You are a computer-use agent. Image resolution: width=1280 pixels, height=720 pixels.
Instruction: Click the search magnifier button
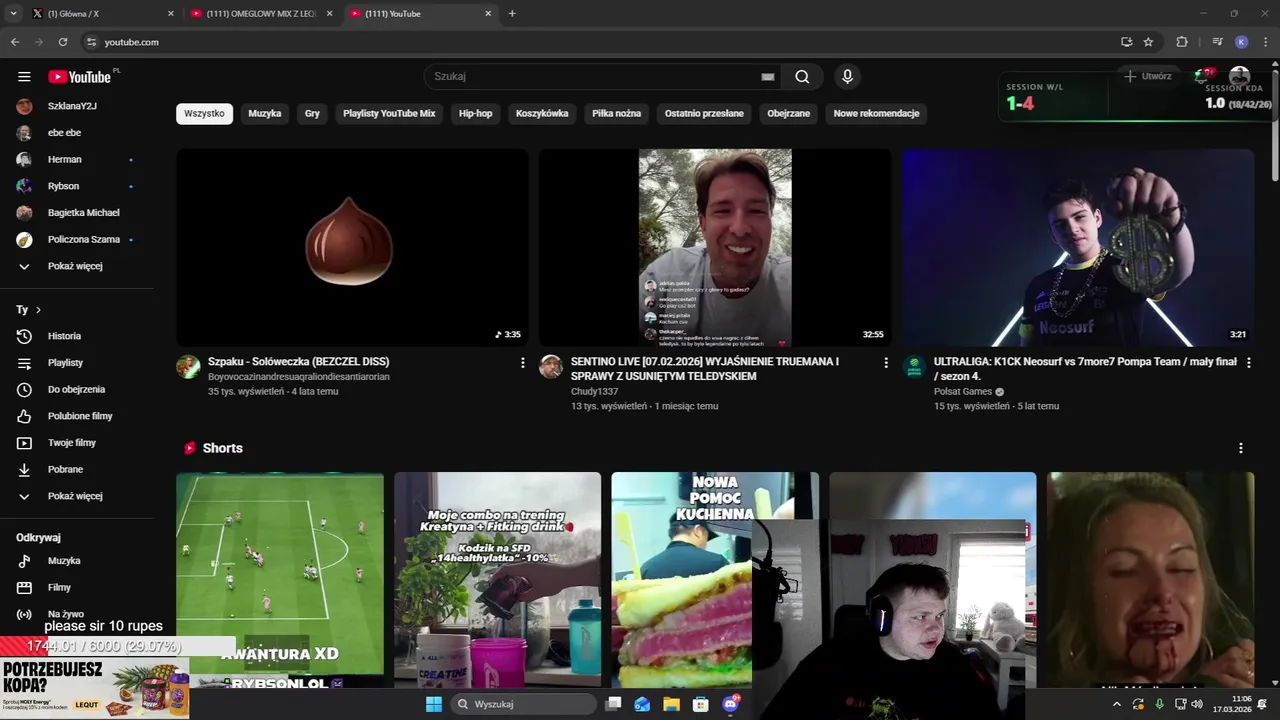tap(802, 77)
